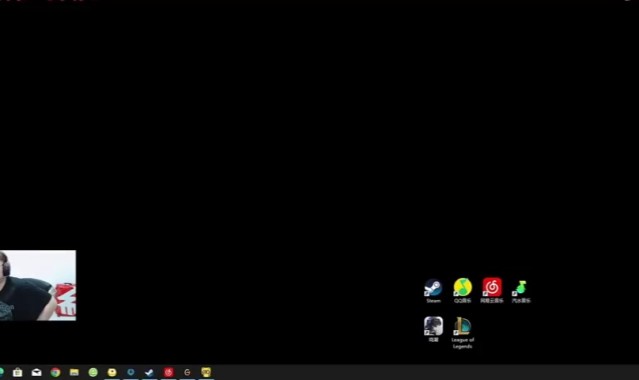Open the Logitech G taskbar icon
The width and height of the screenshot is (639, 380).
pos(187,372)
